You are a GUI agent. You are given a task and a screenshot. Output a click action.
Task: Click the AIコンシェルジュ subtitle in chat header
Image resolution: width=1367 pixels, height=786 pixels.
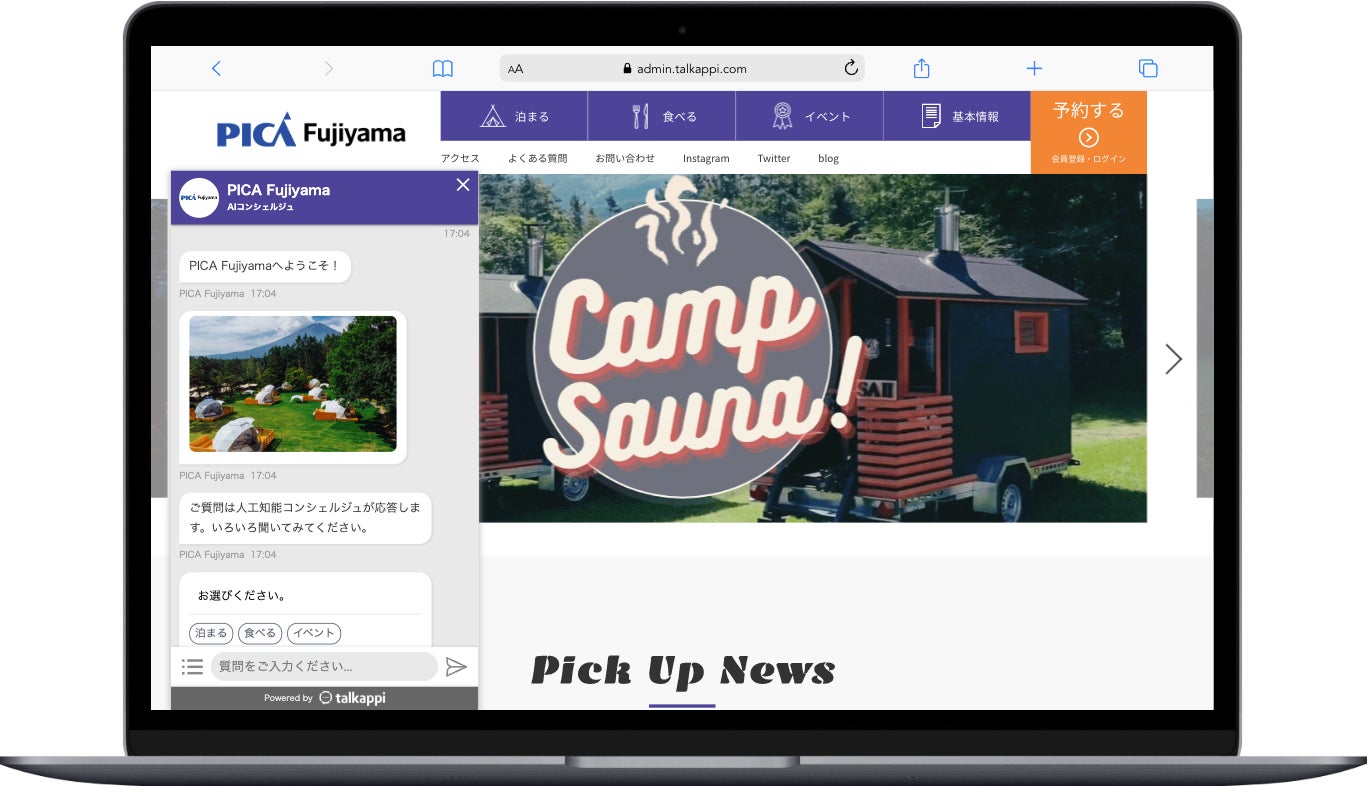coord(260,208)
